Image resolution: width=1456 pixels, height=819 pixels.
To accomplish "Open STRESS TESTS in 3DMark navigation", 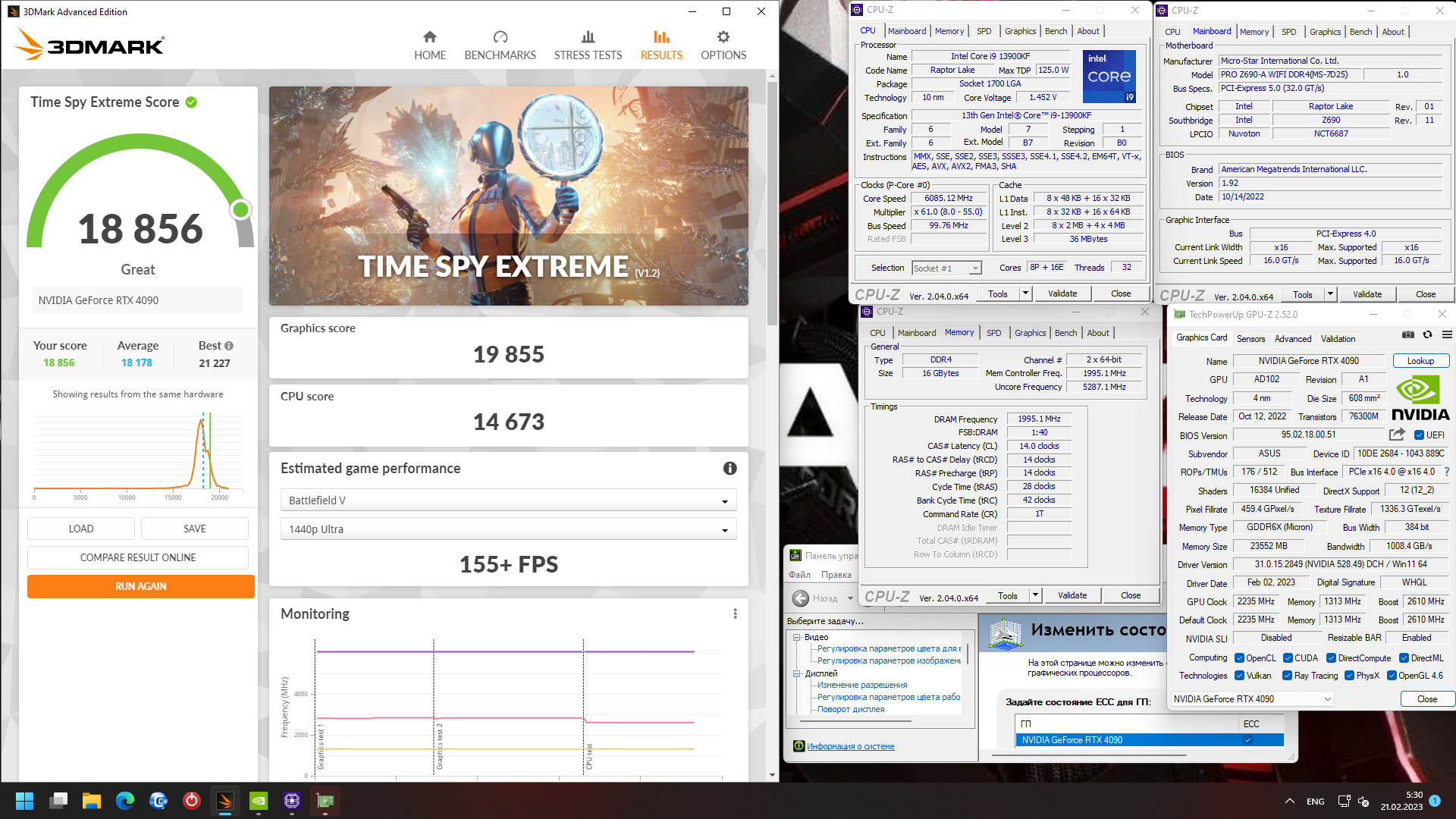I will coord(588,45).
